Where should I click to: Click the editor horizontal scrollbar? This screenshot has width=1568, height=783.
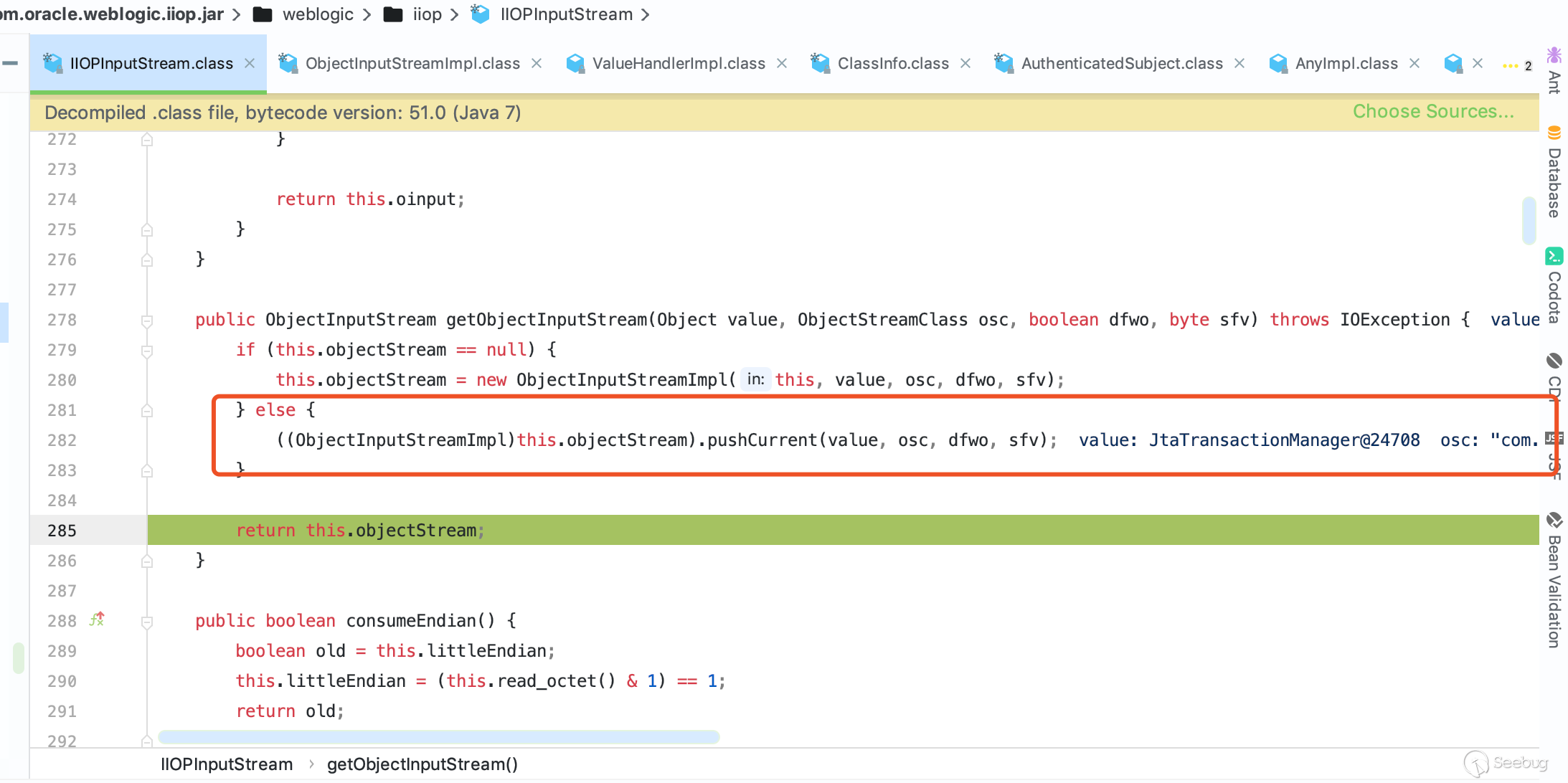[438, 736]
